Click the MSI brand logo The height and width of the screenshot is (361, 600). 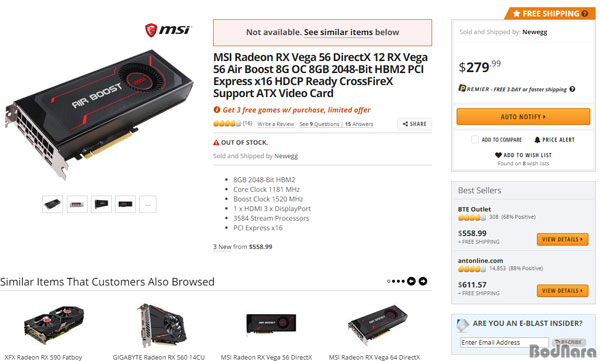coord(168,29)
